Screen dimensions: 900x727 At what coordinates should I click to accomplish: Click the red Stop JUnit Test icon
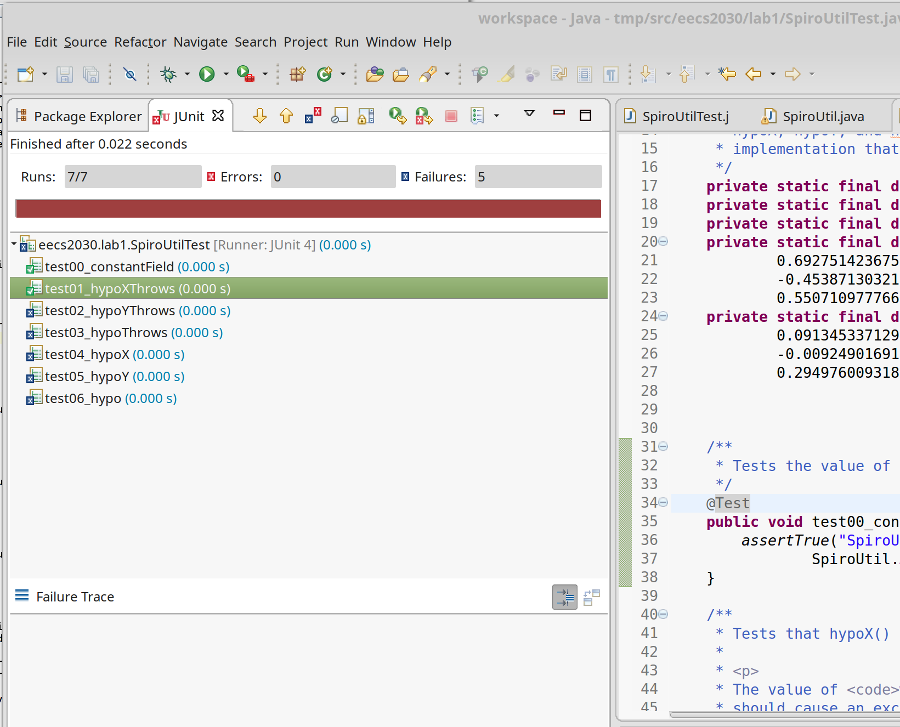451,116
